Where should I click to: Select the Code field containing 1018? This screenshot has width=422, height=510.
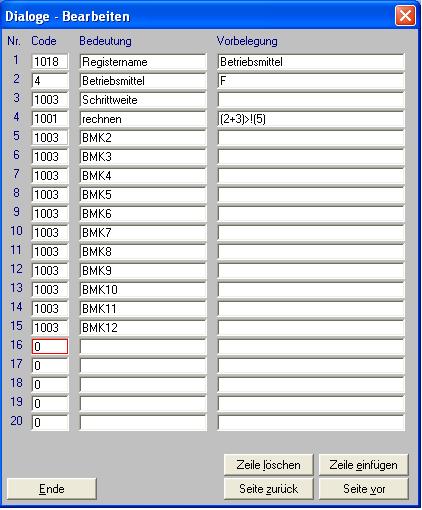pos(50,62)
